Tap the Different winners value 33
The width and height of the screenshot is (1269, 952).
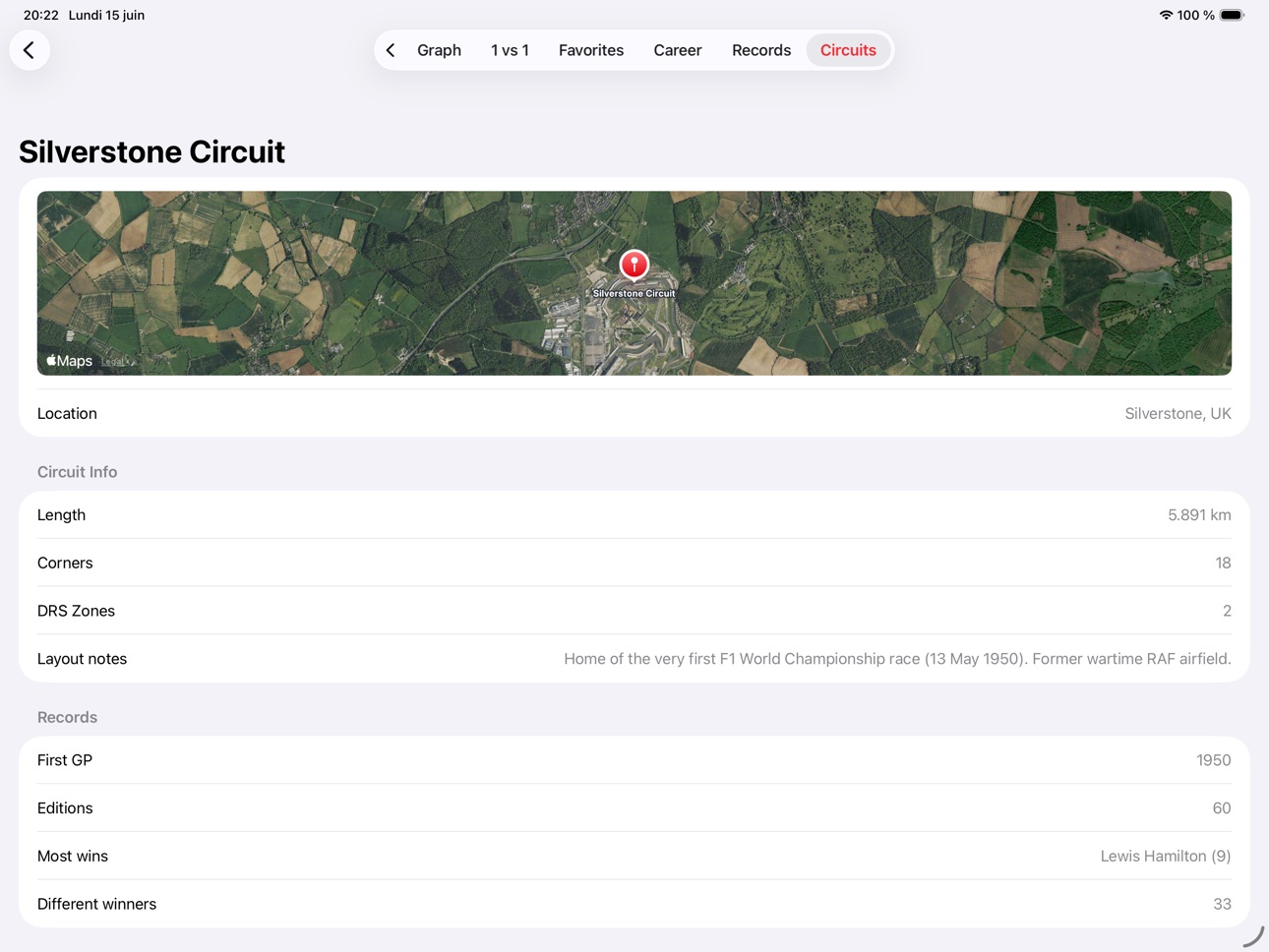click(x=1222, y=905)
